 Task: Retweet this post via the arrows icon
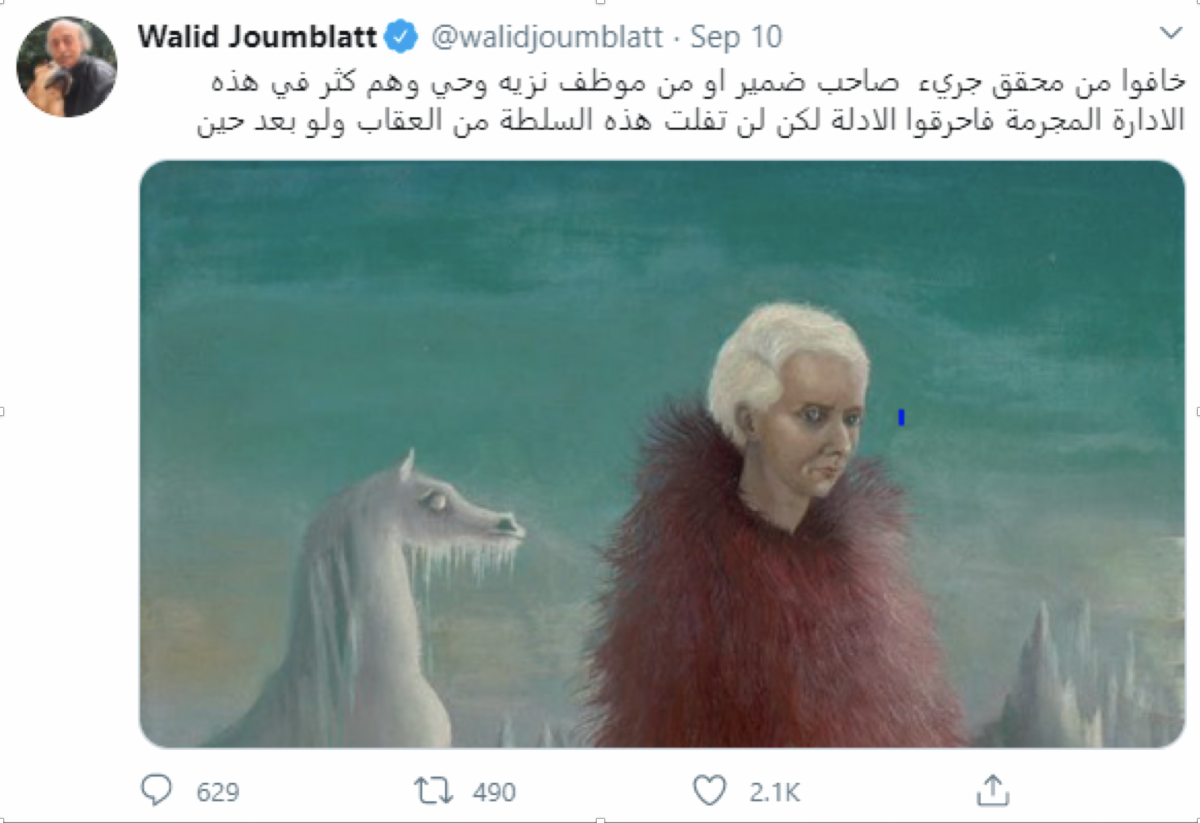(x=434, y=791)
